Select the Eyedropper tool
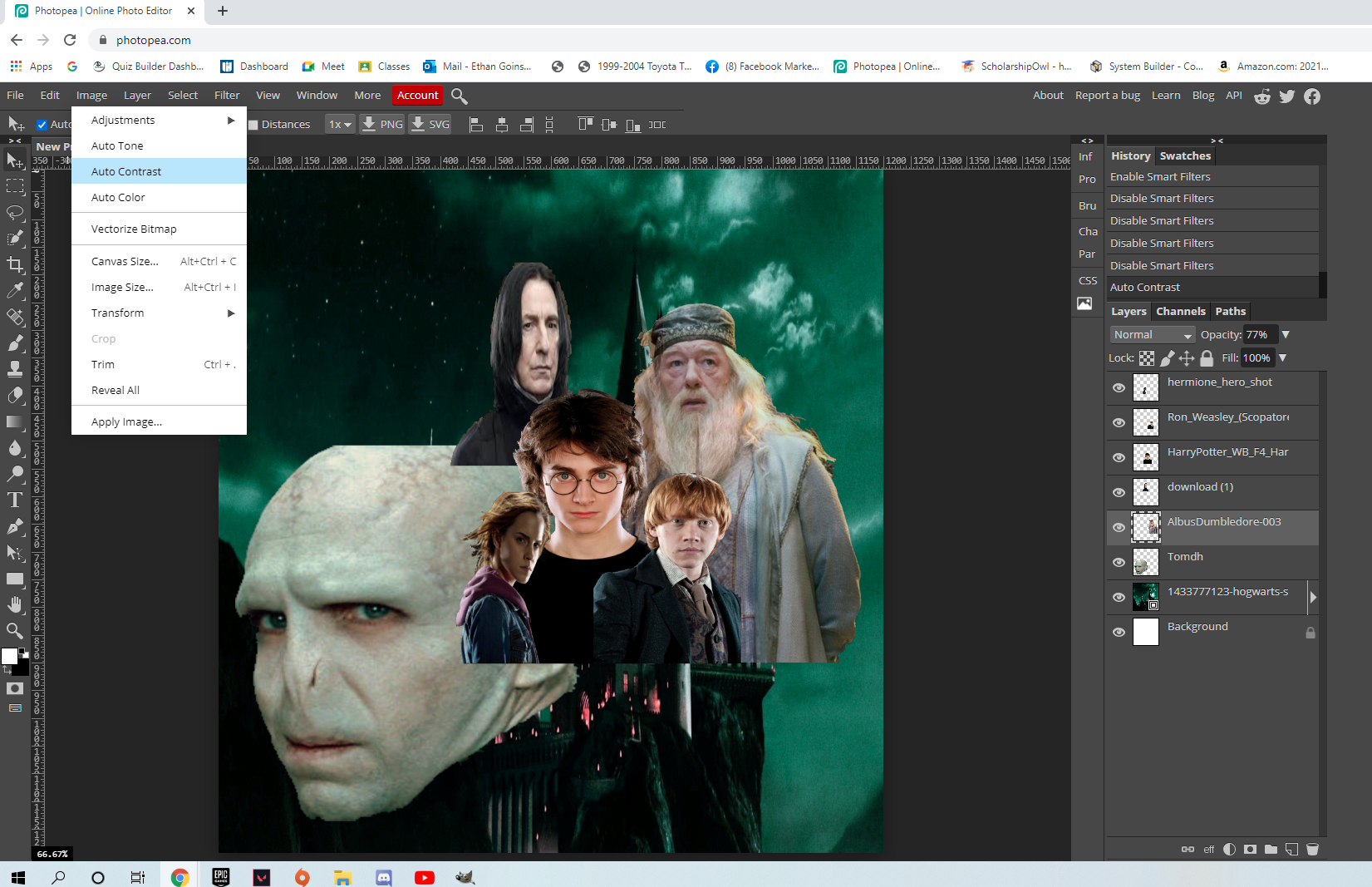This screenshot has width=1372, height=887. [x=15, y=290]
